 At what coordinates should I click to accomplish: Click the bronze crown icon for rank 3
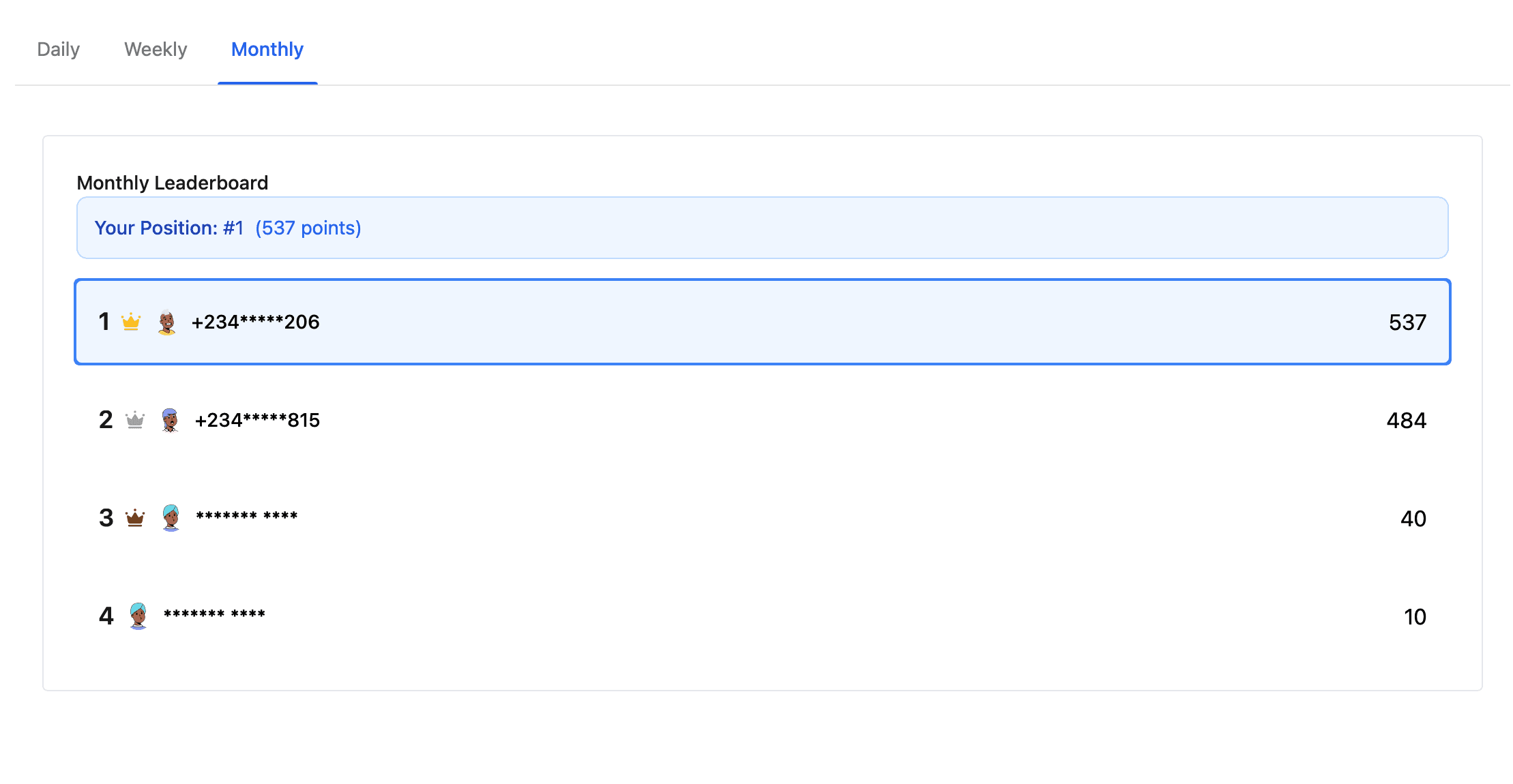coord(135,518)
